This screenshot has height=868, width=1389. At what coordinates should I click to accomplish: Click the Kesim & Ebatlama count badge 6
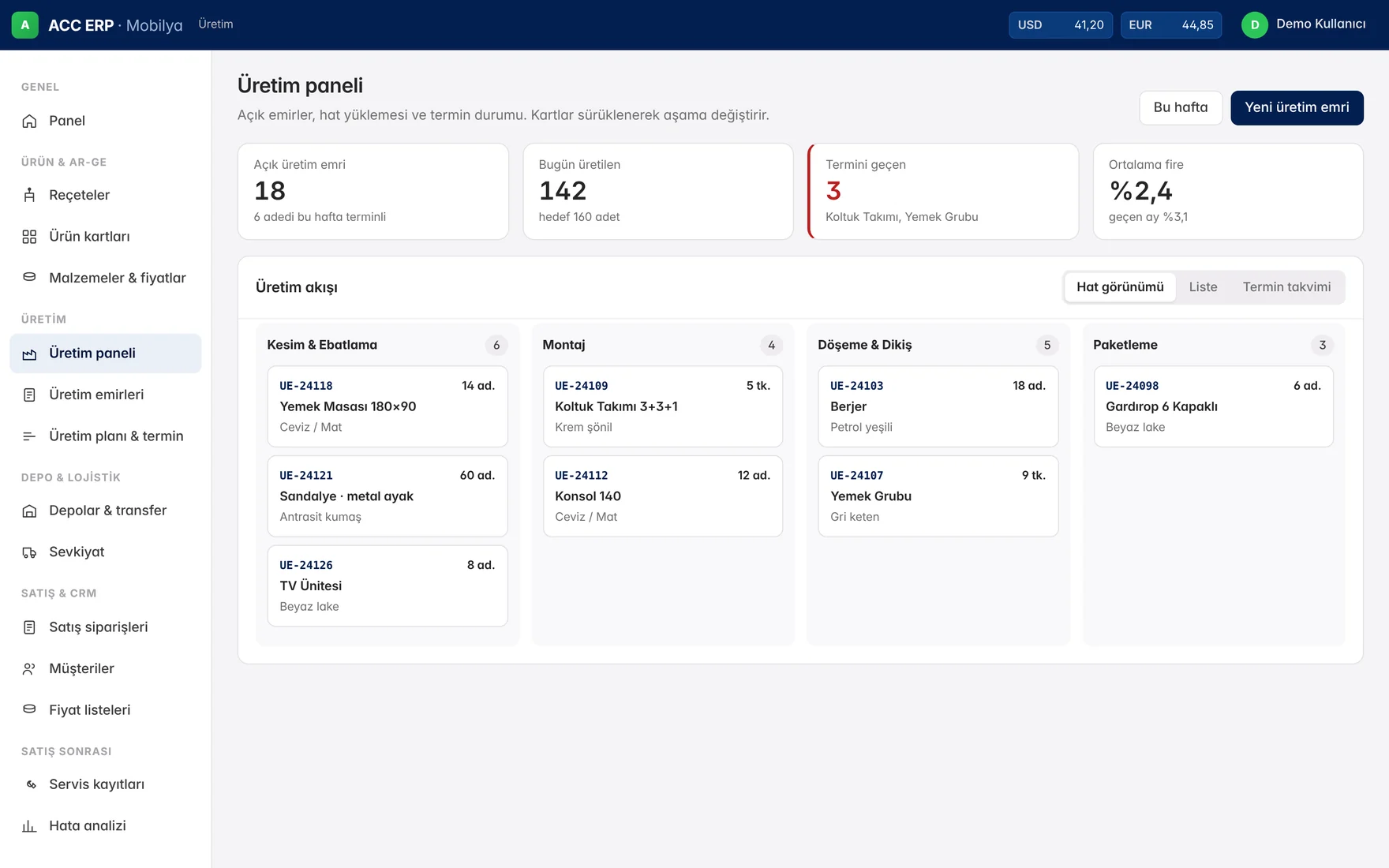(496, 345)
